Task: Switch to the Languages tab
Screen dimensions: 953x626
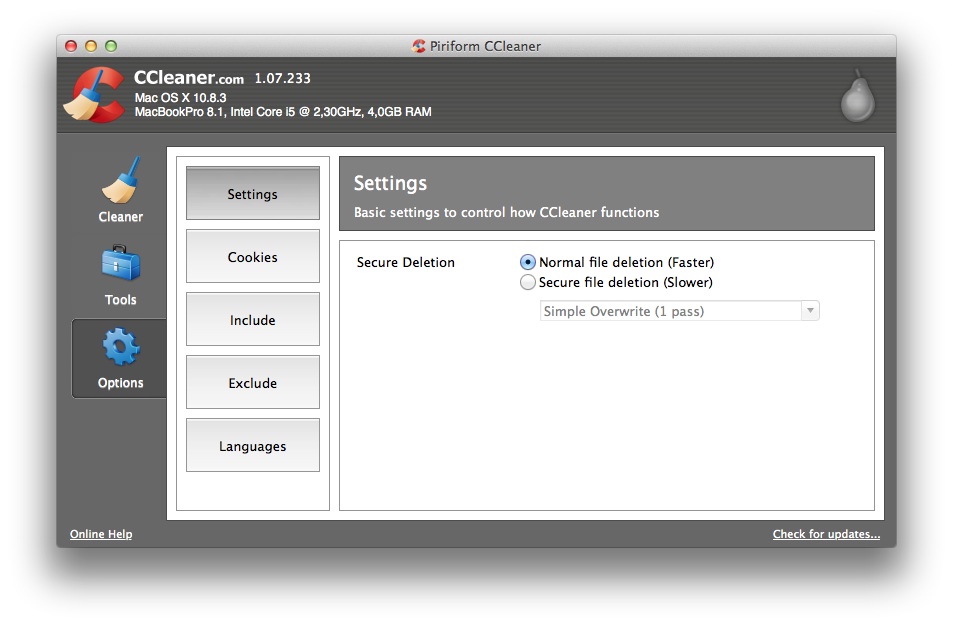Action: pos(252,445)
